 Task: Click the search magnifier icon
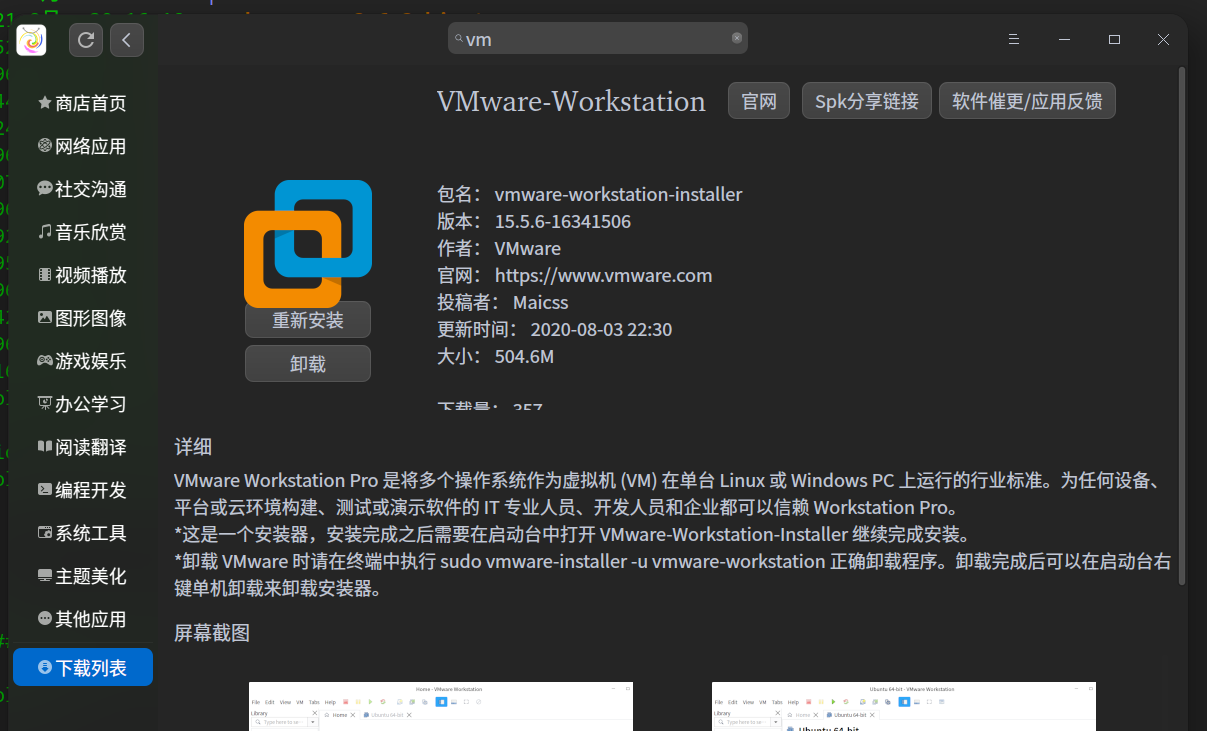pos(459,39)
